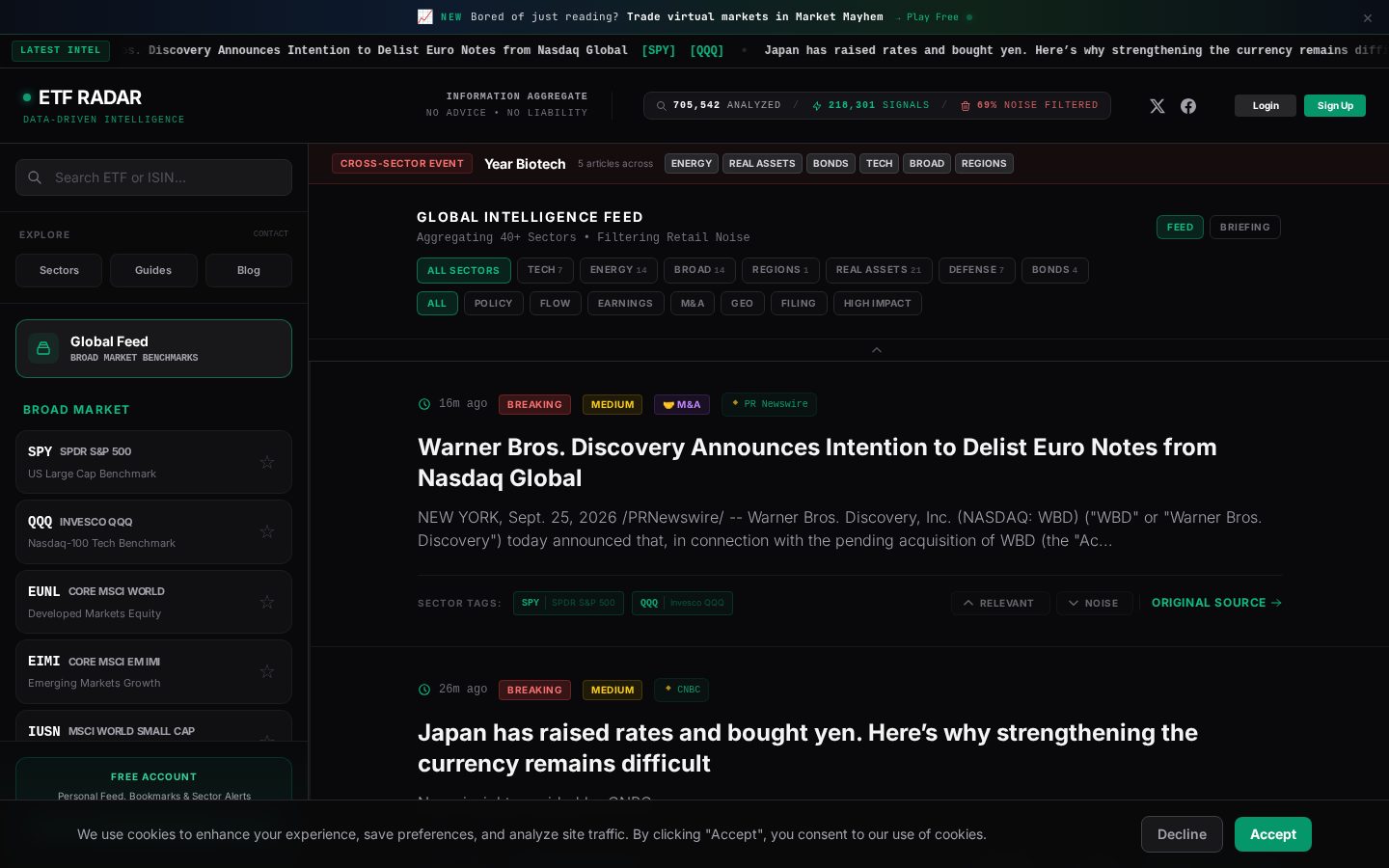1389x868 pixels.
Task: Mark Warner Bros. article as Relevant
Action: 1000,603
